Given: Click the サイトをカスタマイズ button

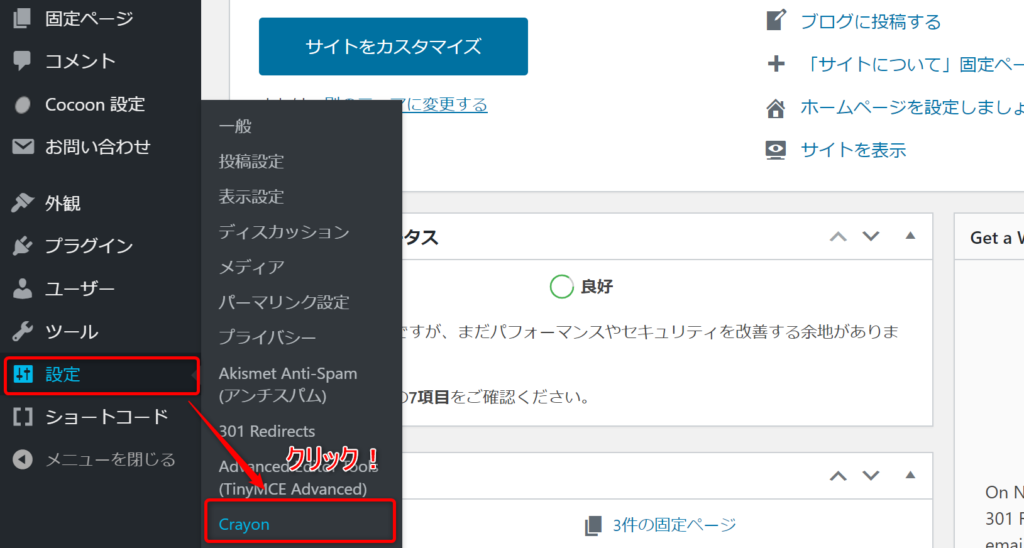Looking at the screenshot, I should click(393, 46).
